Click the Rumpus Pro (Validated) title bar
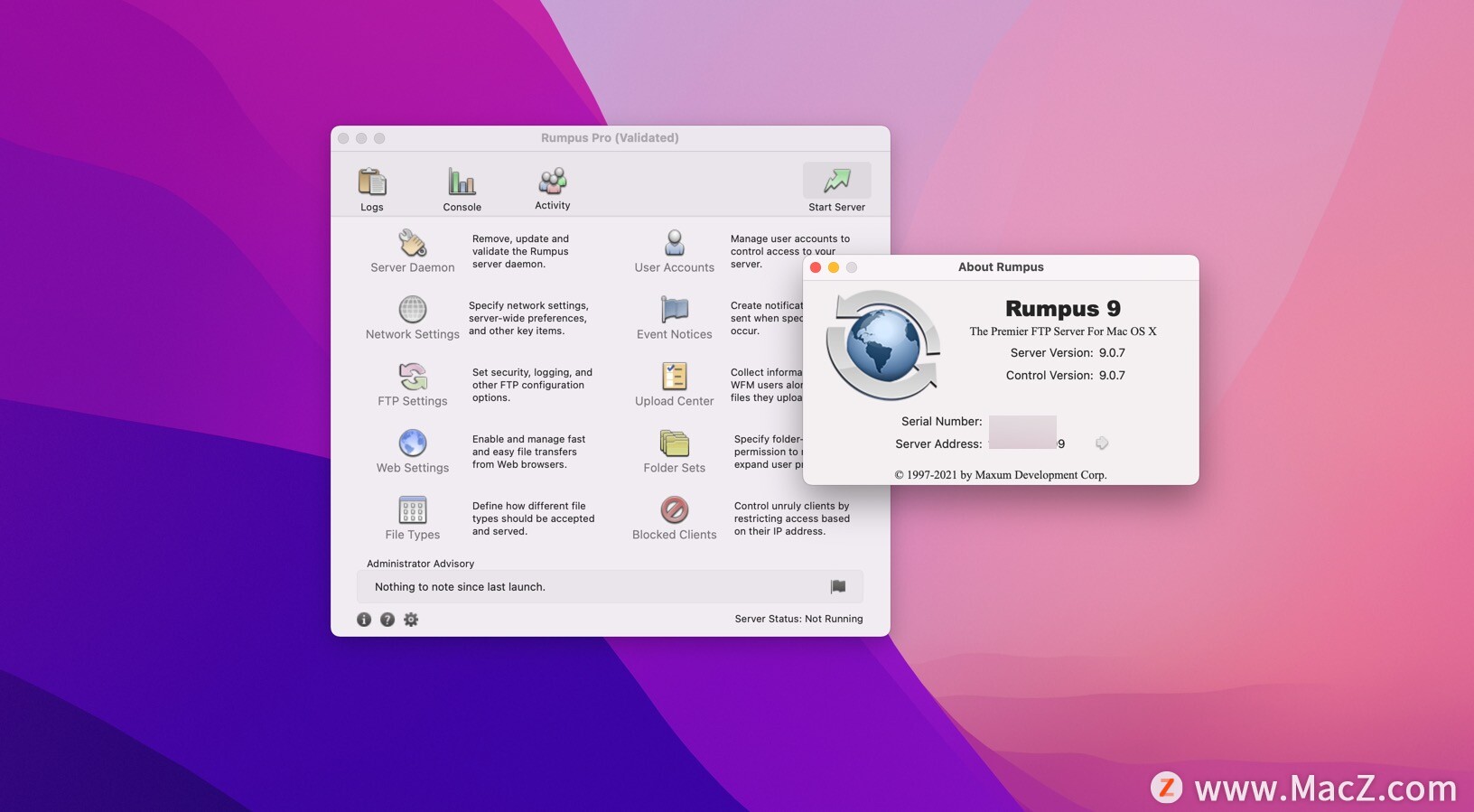Screen dimensions: 1474x812 [x=611, y=138]
